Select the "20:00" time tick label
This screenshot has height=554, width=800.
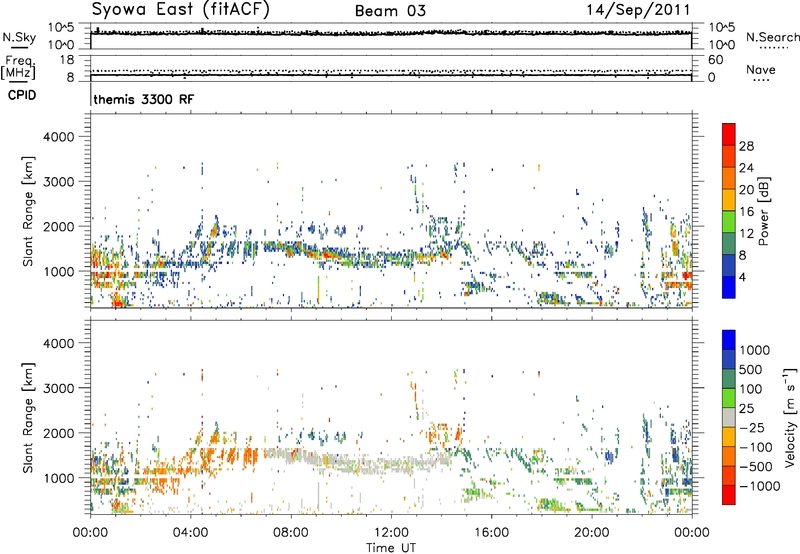click(592, 533)
